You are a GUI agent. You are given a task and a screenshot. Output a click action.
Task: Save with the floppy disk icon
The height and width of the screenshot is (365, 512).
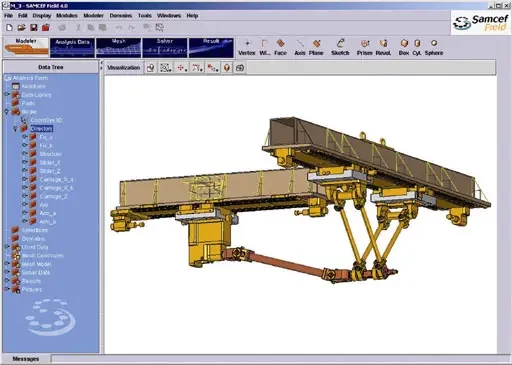[34, 28]
